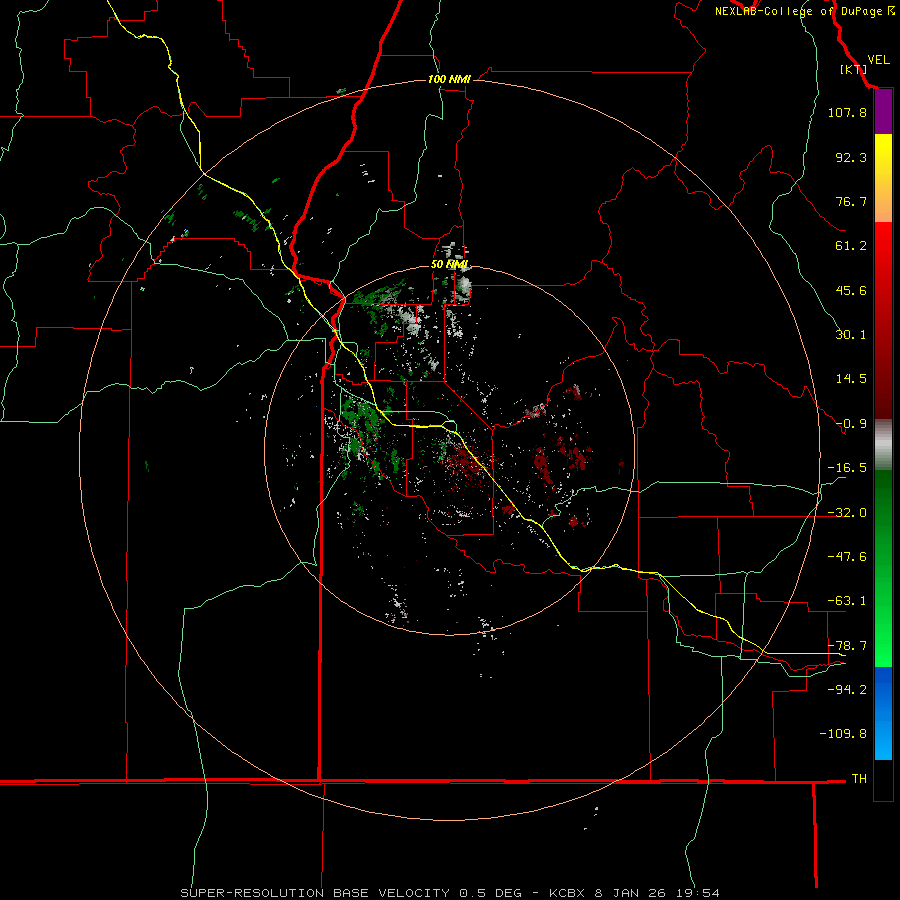Click the 50 NMI range ring label
Image resolution: width=900 pixels, height=900 pixels.
point(449,265)
